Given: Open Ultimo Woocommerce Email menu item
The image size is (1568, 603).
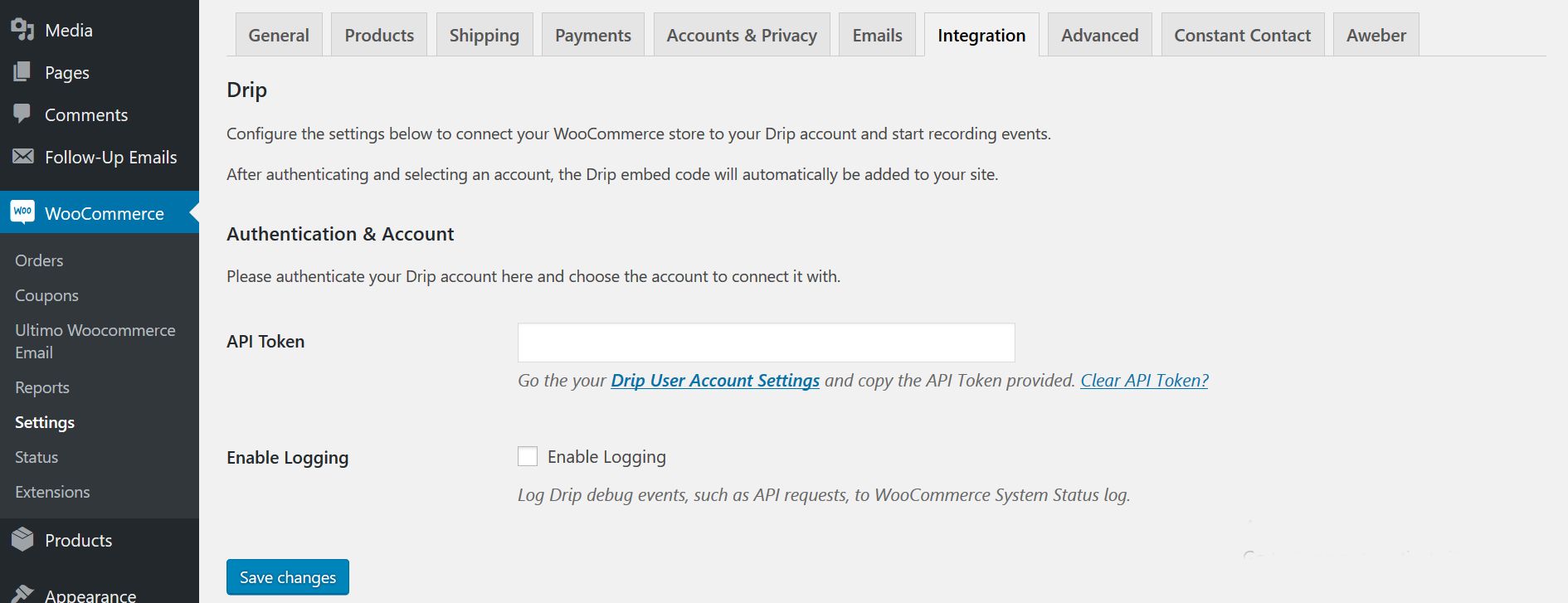Looking at the screenshot, I should click(95, 341).
